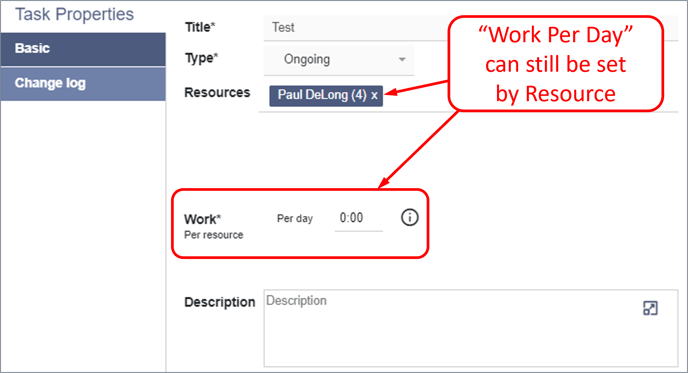Show the Work info tooltip icon
The image size is (688, 373).
tap(409, 218)
